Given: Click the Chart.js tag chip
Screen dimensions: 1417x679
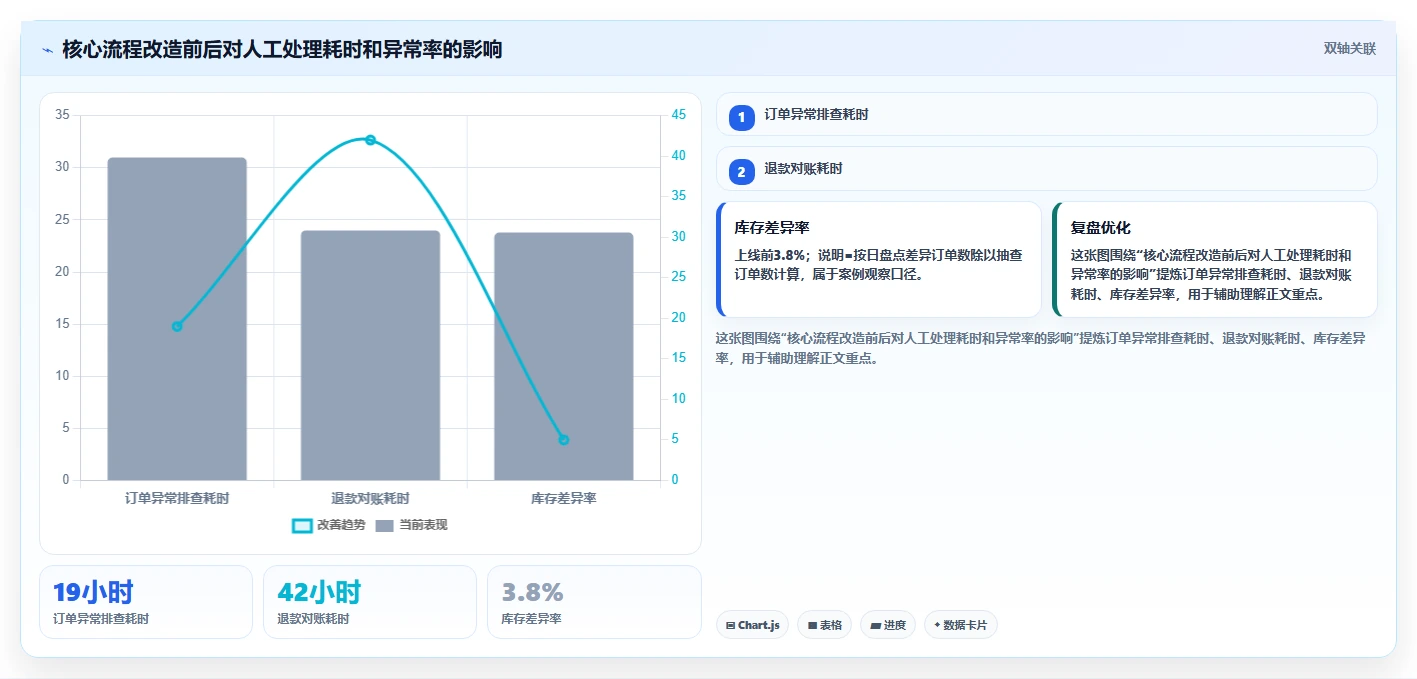Looking at the screenshot, I should coord(752,625).
